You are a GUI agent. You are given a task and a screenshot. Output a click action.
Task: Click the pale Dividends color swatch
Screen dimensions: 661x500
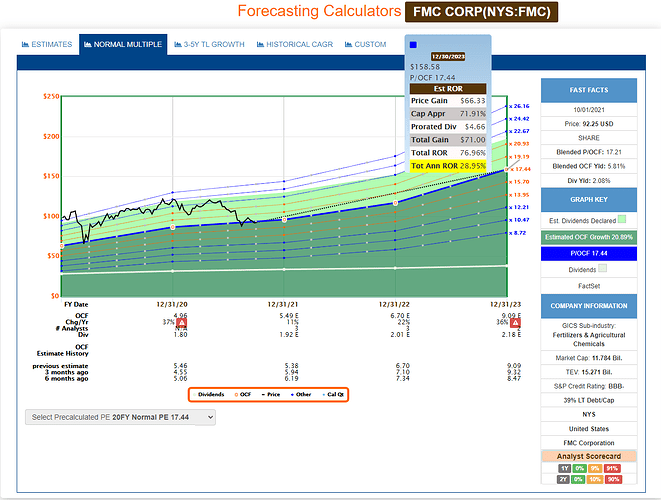[602, 268]
